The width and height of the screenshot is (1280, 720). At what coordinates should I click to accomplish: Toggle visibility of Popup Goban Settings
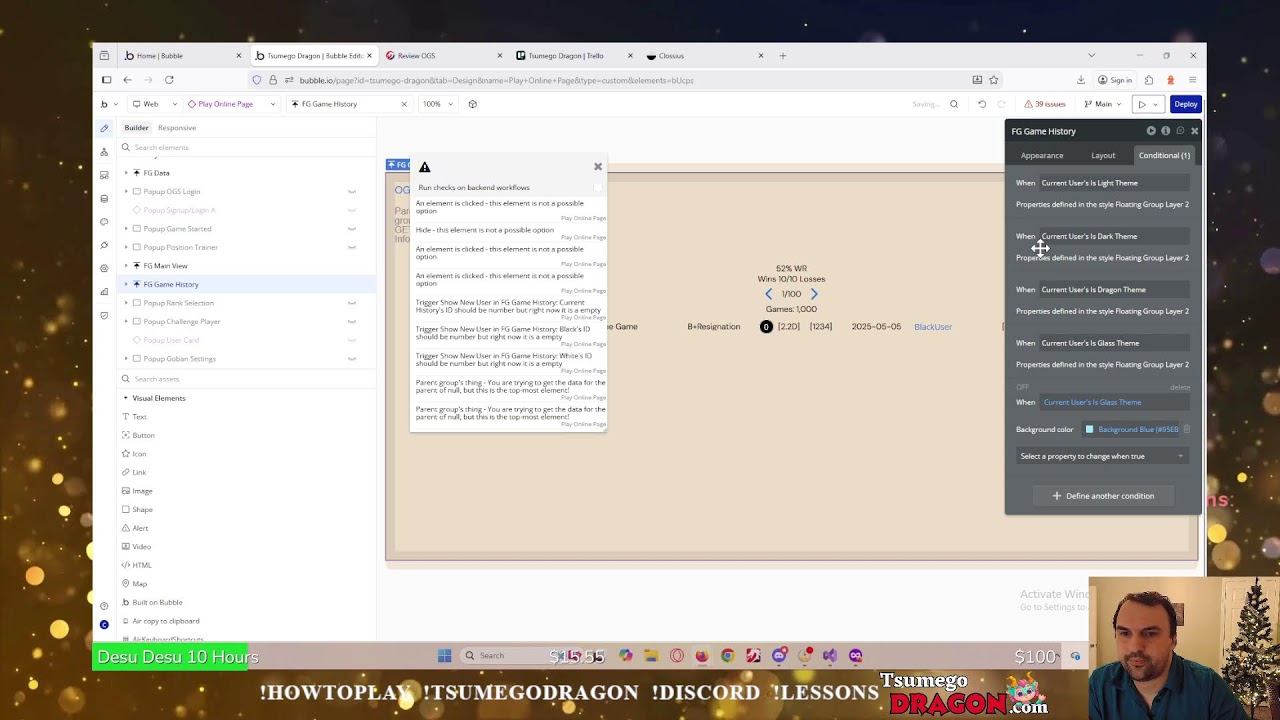[x=352, y=359]
